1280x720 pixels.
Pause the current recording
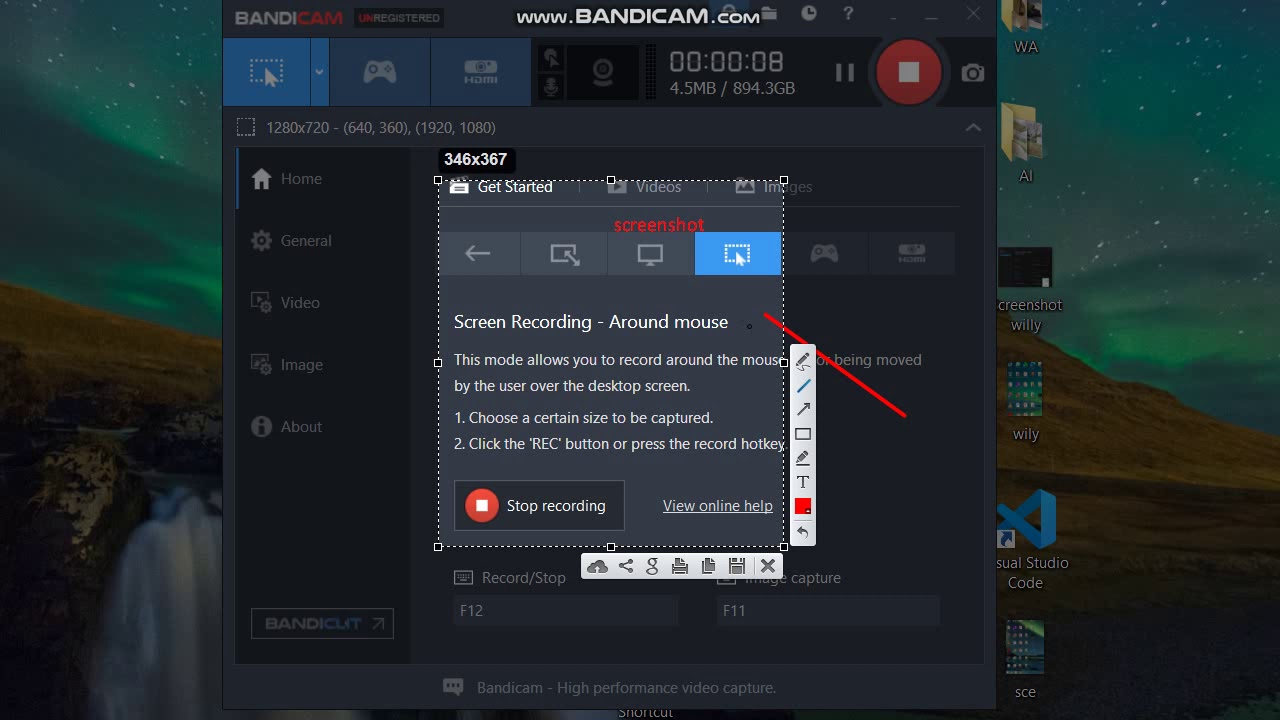[x=845, y=72]
